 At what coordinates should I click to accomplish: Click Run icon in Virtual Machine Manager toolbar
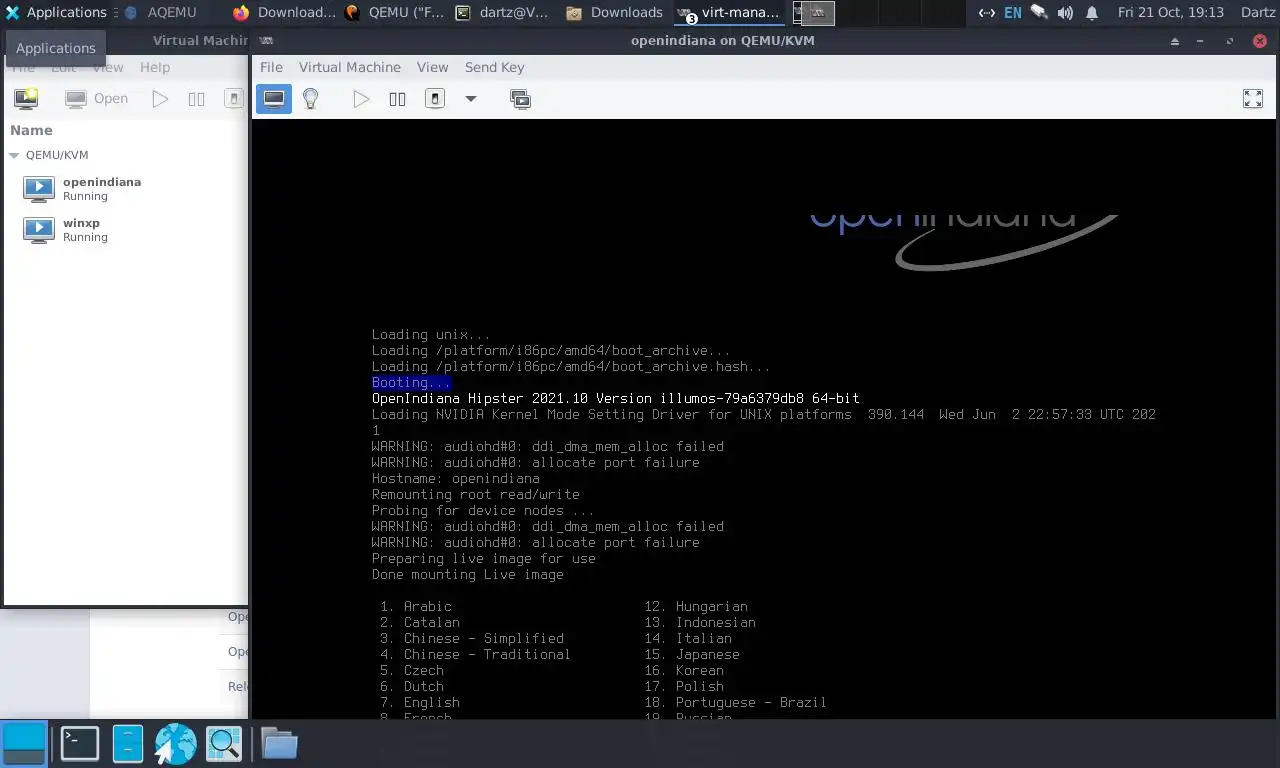pos(160,98)
